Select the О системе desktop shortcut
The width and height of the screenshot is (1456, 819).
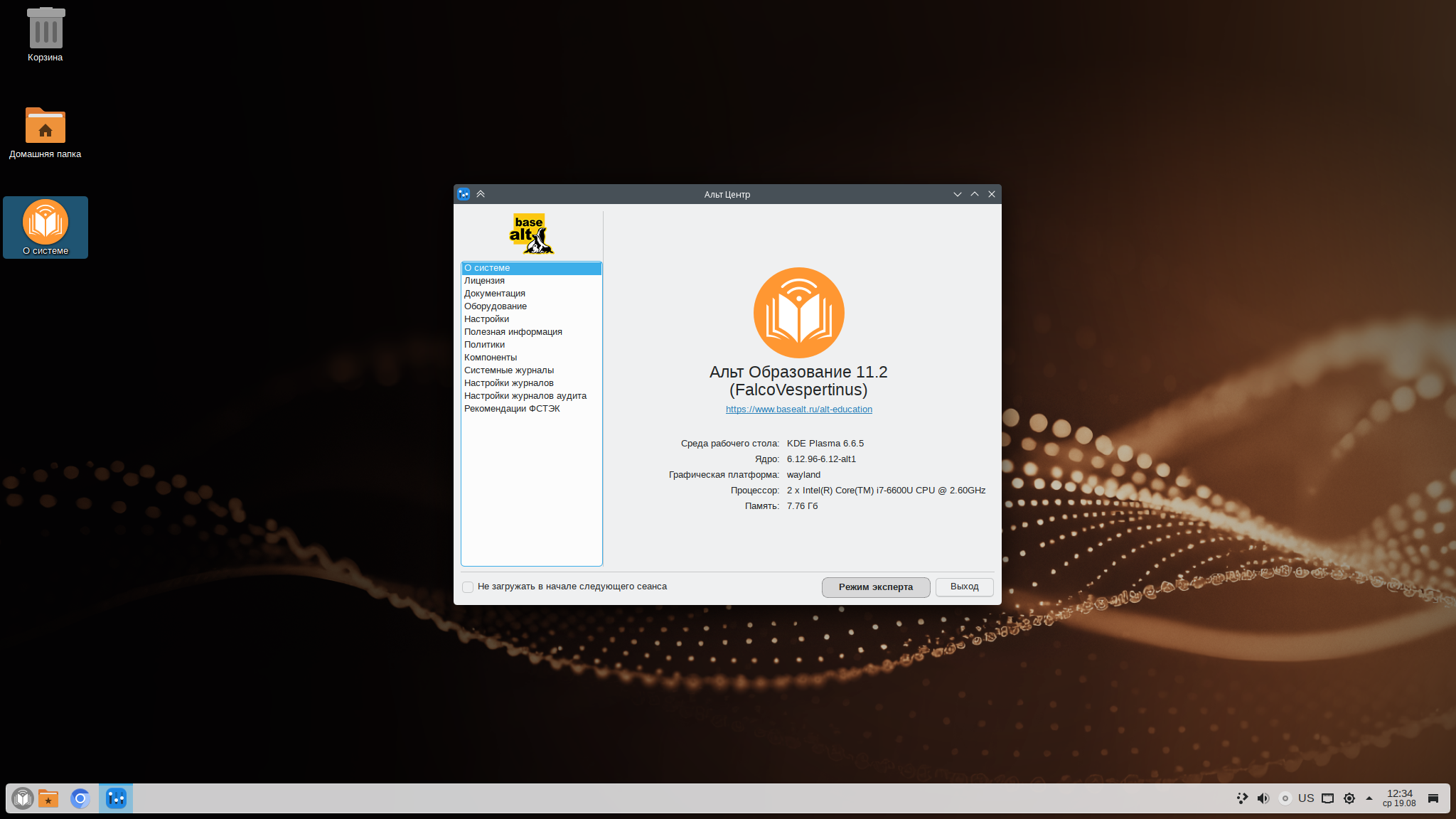(45, 227)
